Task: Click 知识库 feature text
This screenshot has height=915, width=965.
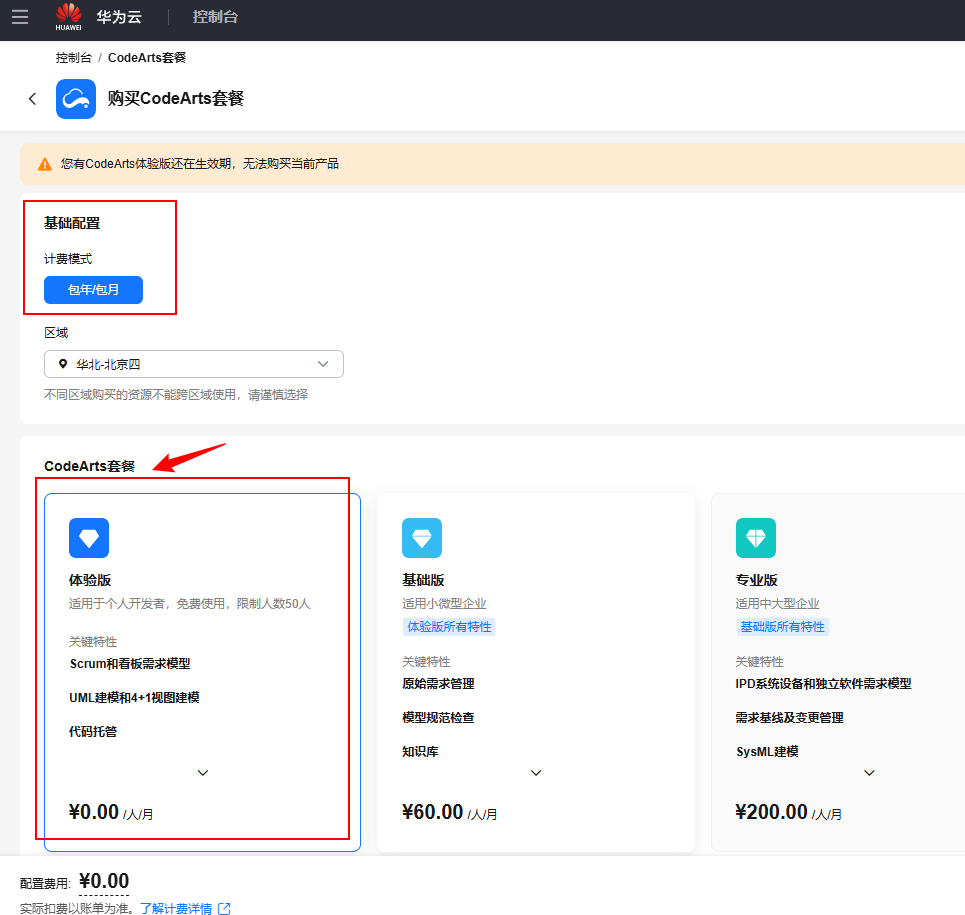Action: [x=420, y=751]
